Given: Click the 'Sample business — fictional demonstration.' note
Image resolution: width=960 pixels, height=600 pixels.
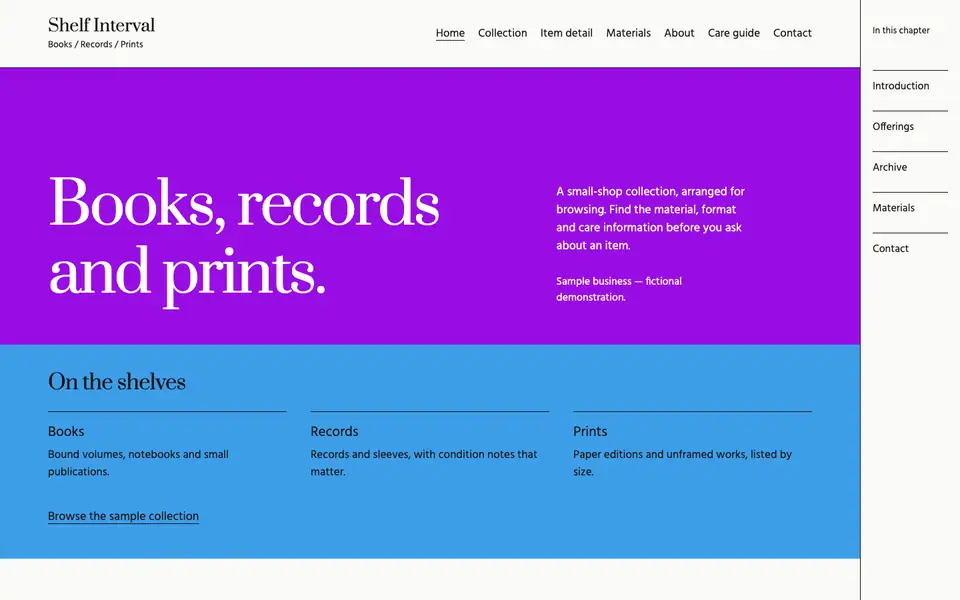Looking at the screenshot, I should pos(618,289).
